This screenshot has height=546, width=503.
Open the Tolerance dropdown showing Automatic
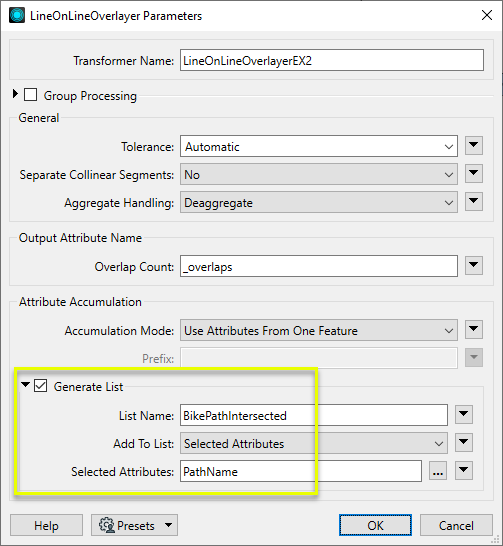pyautogui.click(x=319, y=146)
